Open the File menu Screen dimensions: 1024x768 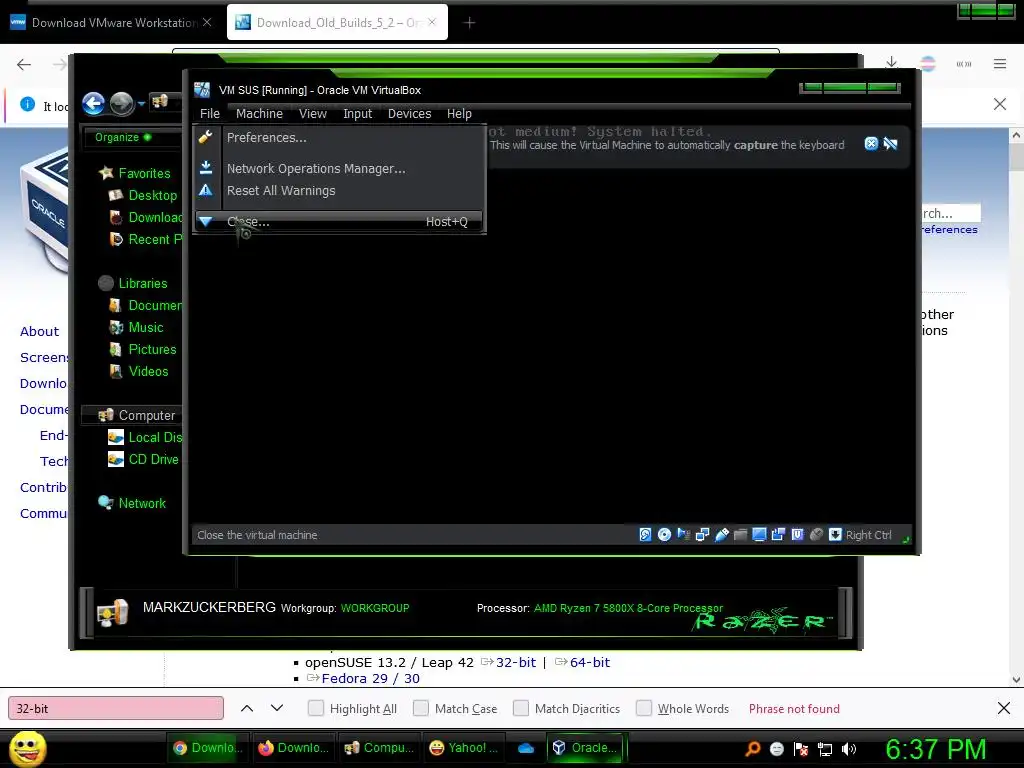210,114
